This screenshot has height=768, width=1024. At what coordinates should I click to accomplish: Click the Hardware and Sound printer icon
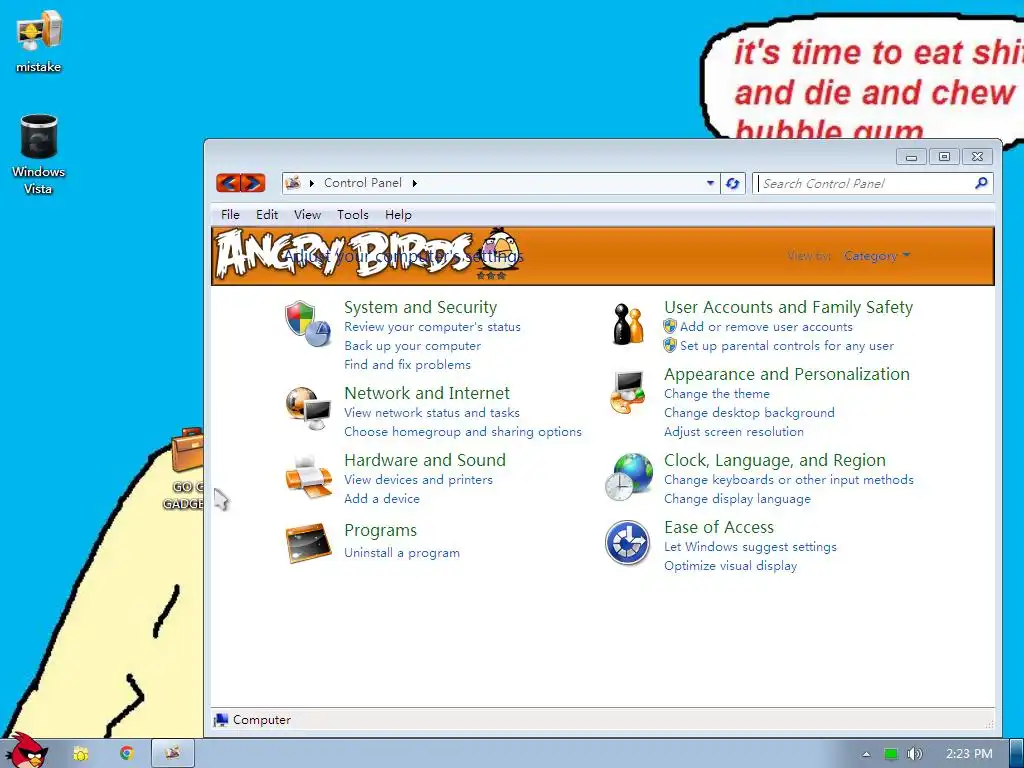pyautogui.click(x=308, y=477)
